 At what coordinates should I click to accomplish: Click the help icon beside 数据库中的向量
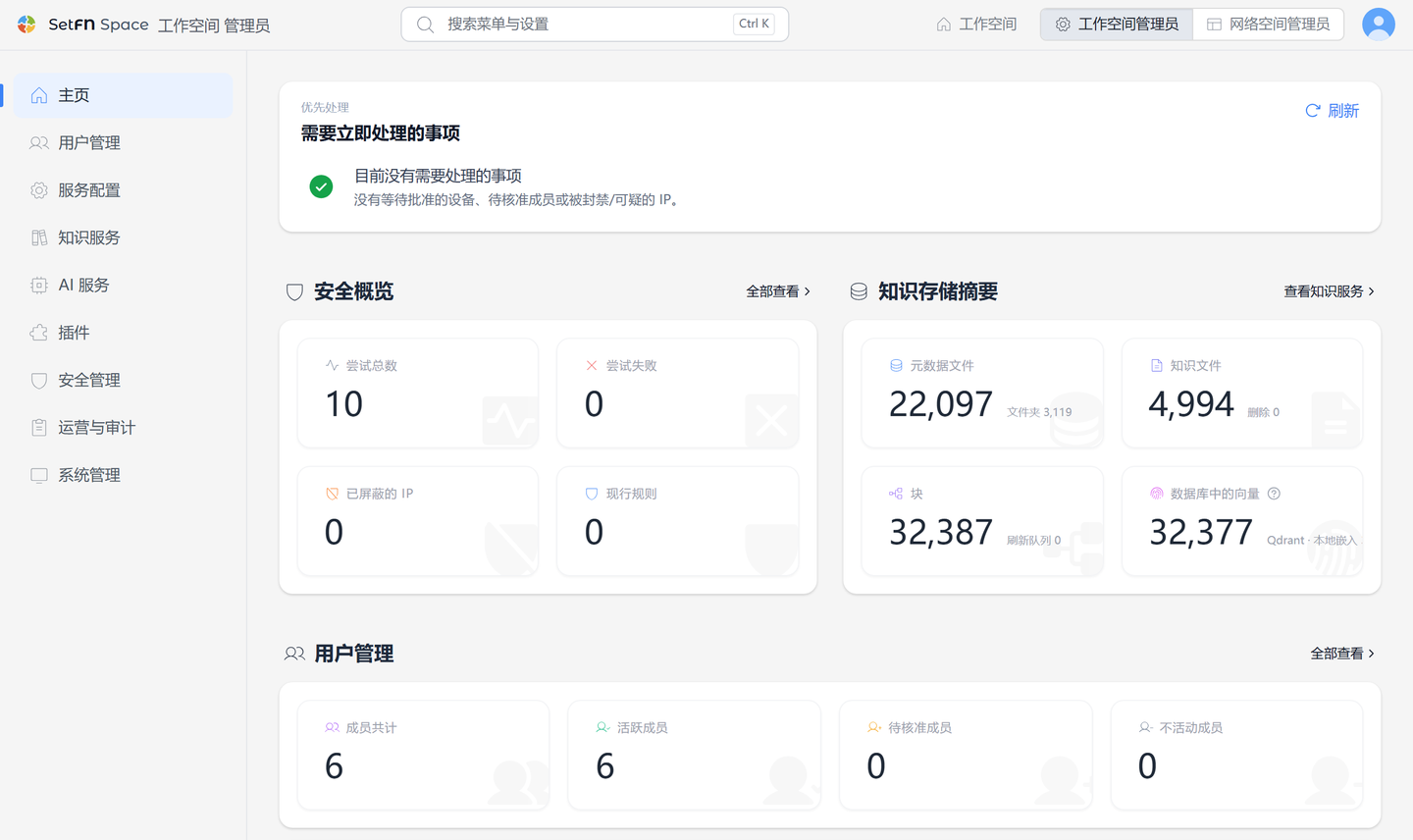tap(1274, 494)
